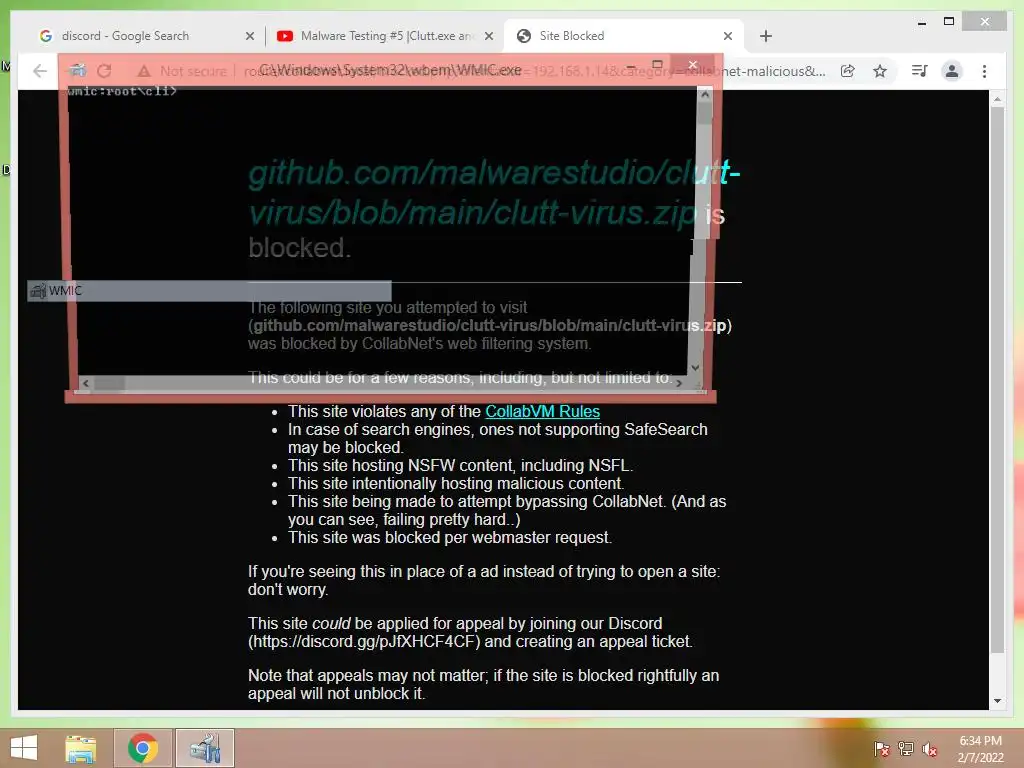The width and height of the screenshot is (1024, 768).
Task: Switch to the Malware Testing #5 YouTube tab
Action: [x=384, y=36]
